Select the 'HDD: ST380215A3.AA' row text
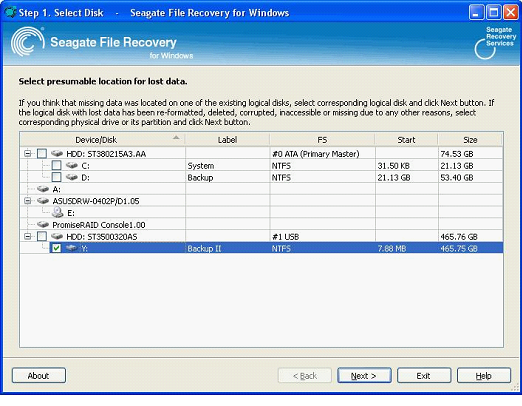The image size is (522, 406). 106,154
